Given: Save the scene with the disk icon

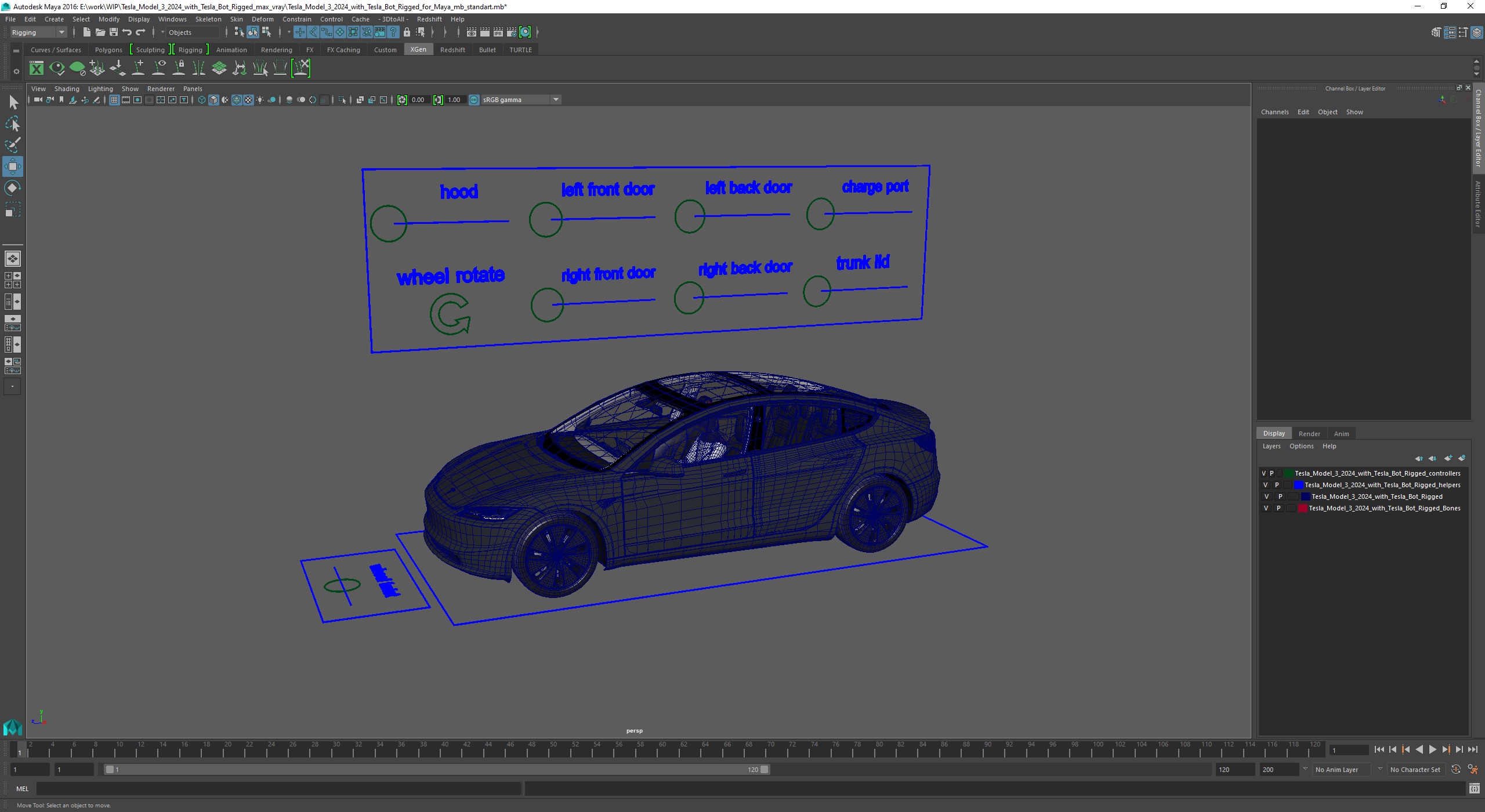Looking at the screenshot, I should coord(114,32).
